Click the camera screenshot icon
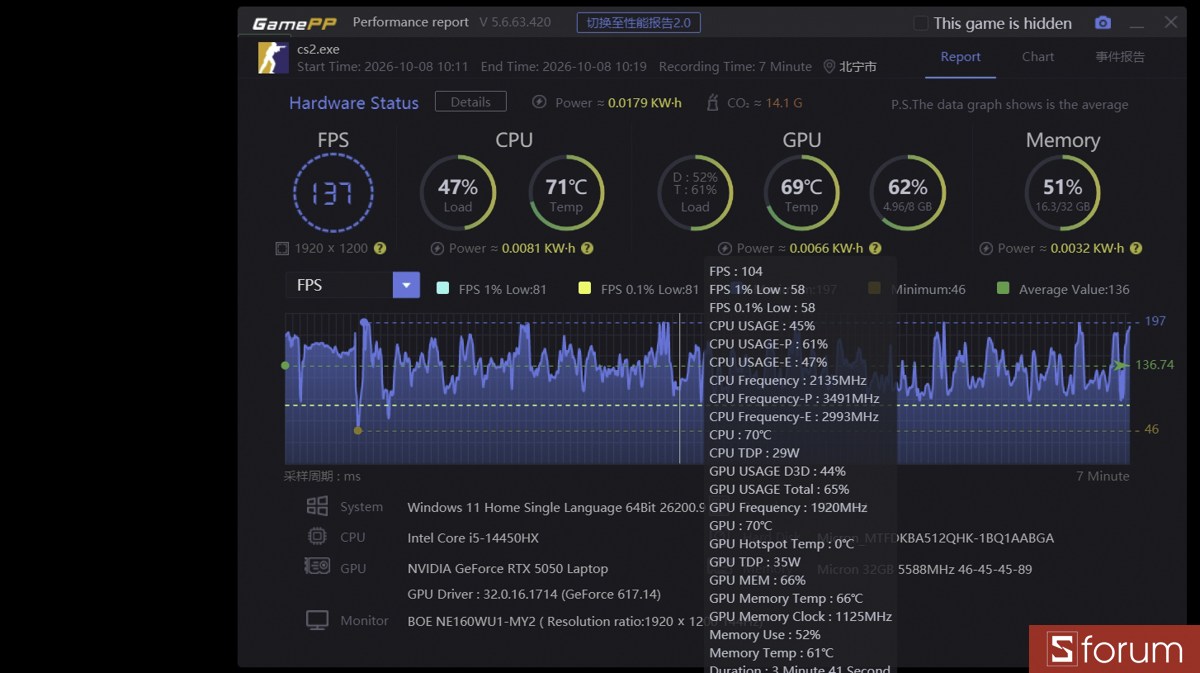 pos(1102,23)
